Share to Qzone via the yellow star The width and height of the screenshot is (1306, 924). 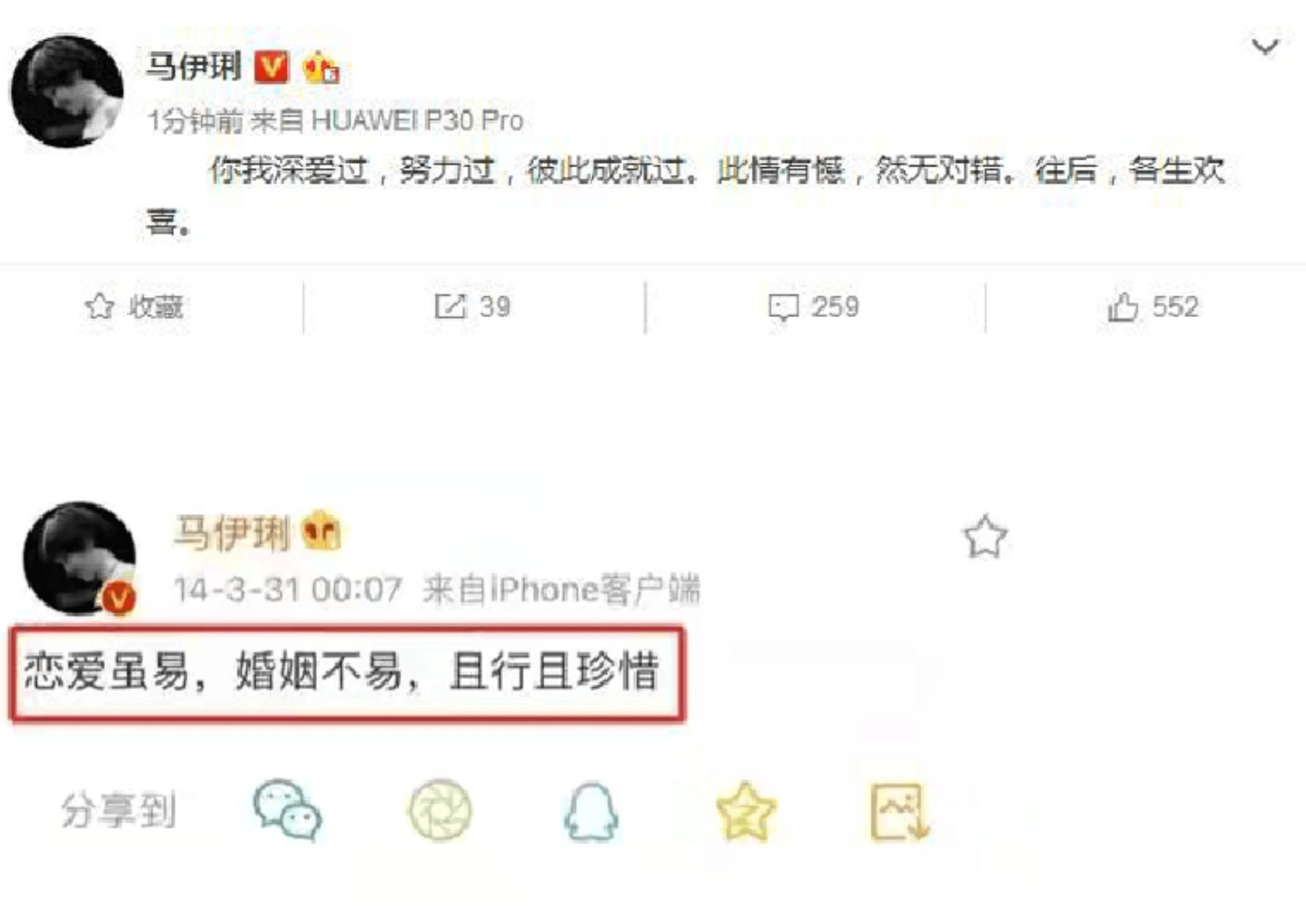point(745,812)
